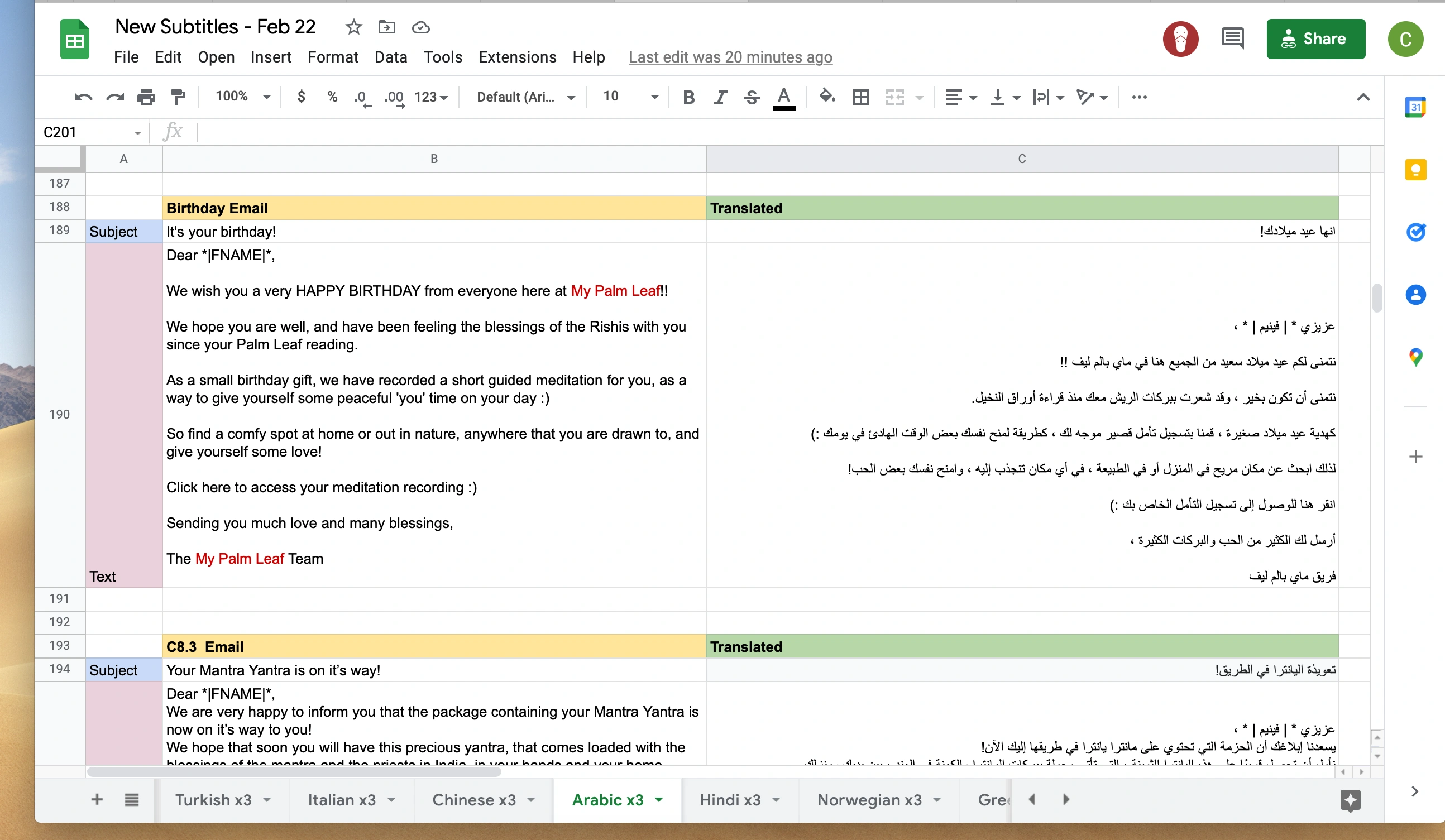
Task: Select the paint format roller icon
Action: tap(178, 97)
